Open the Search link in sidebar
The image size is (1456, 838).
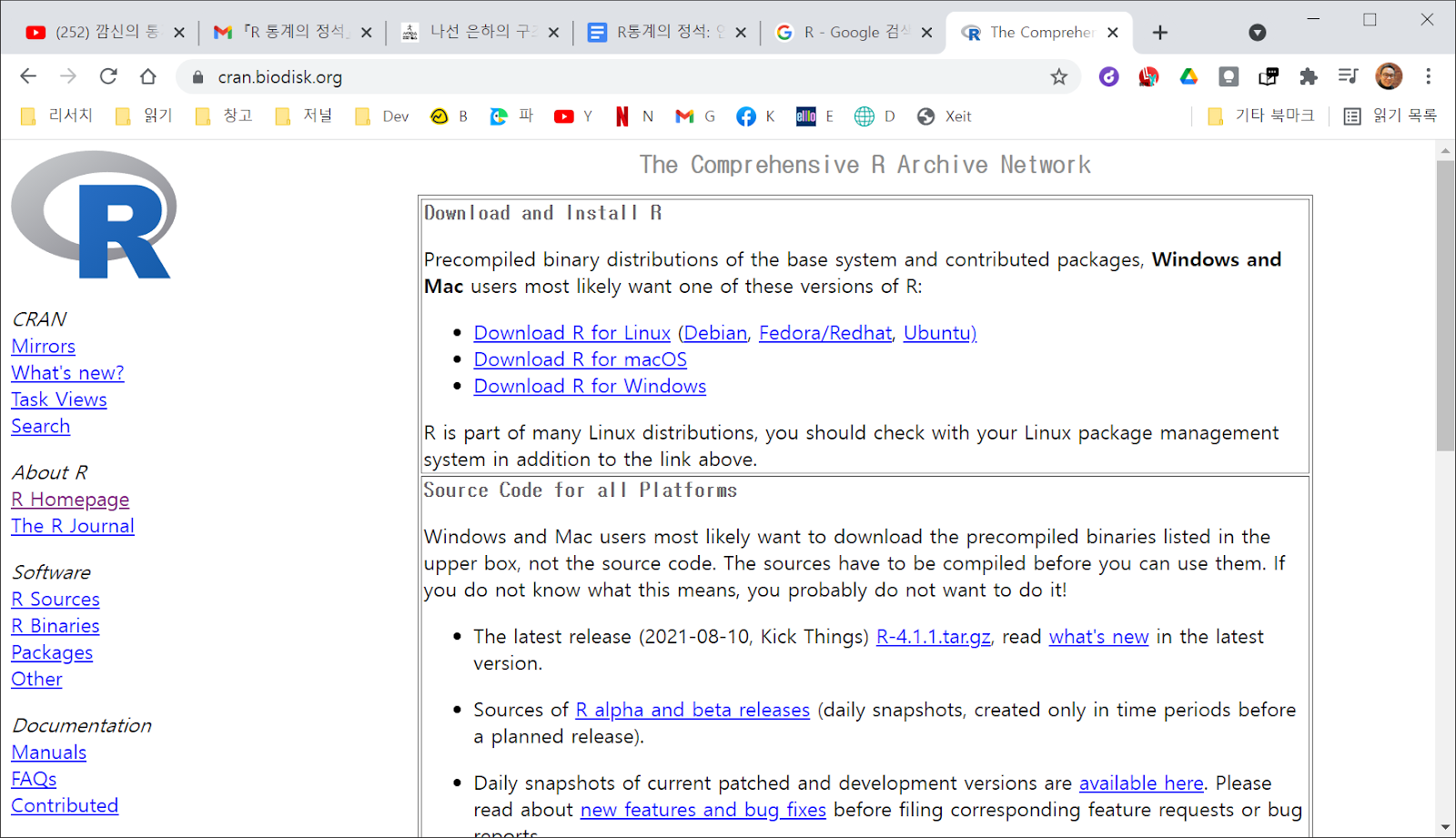pyautogui.click(x=40, y=426)
